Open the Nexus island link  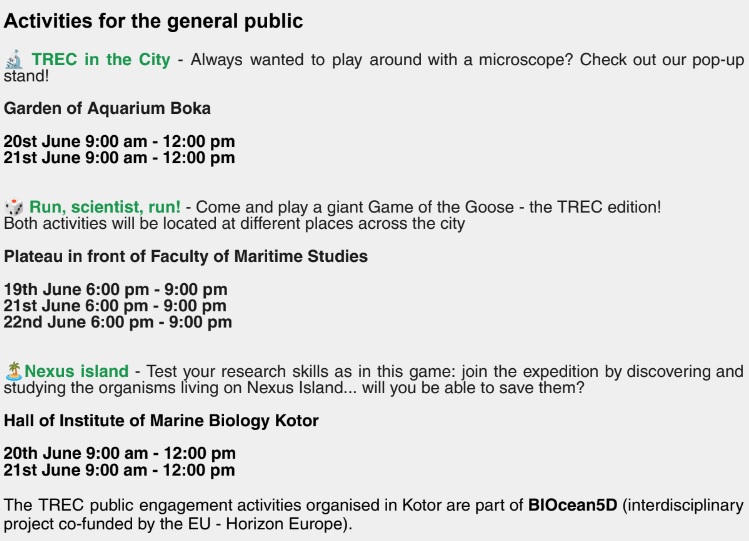76,371
